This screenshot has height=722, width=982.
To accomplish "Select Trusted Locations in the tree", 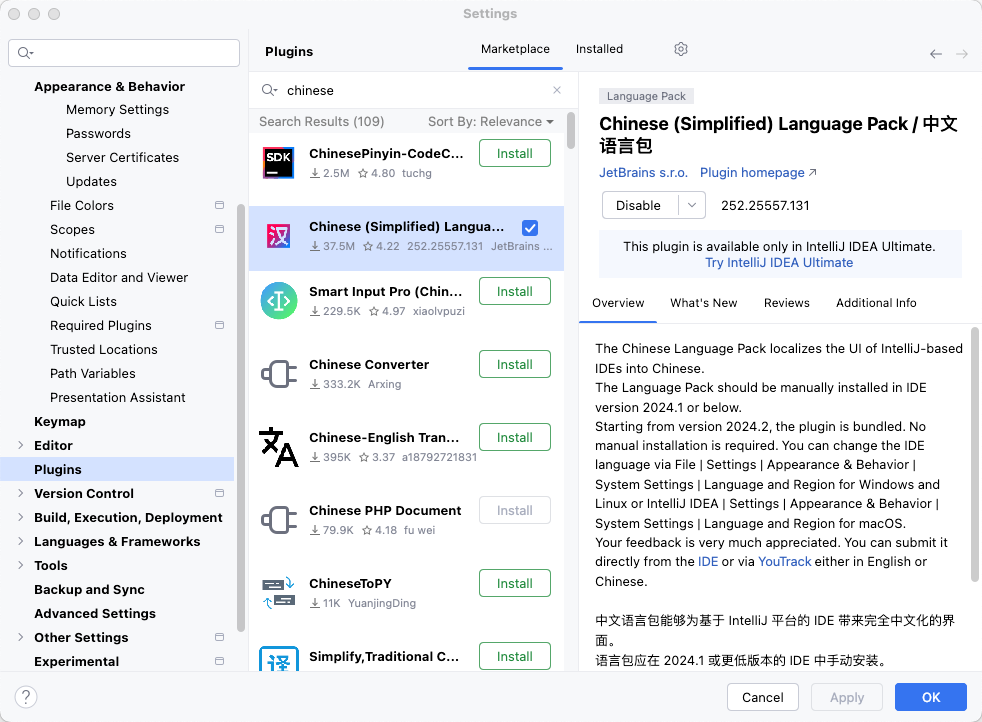I will (104, 349).
